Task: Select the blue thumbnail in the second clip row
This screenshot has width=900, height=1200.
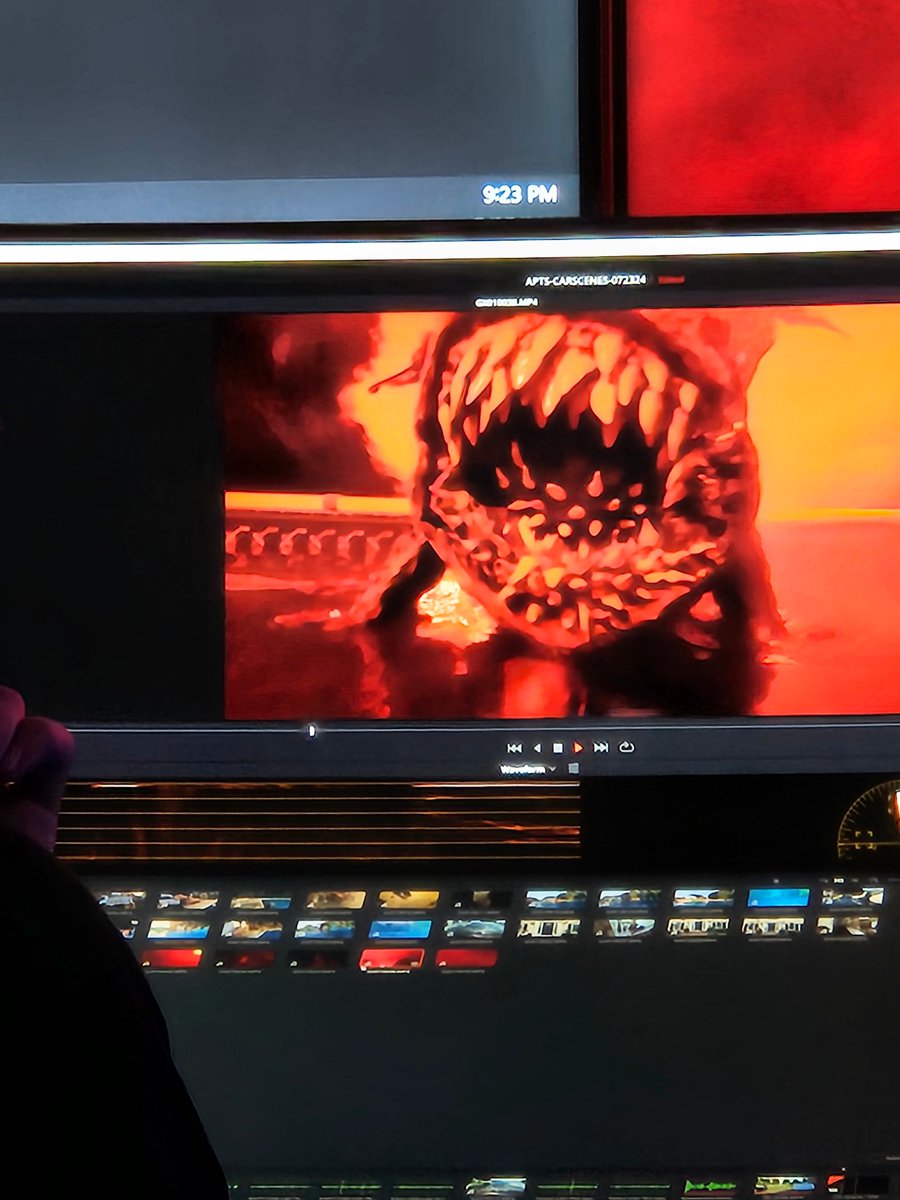Action: [400, 929]
